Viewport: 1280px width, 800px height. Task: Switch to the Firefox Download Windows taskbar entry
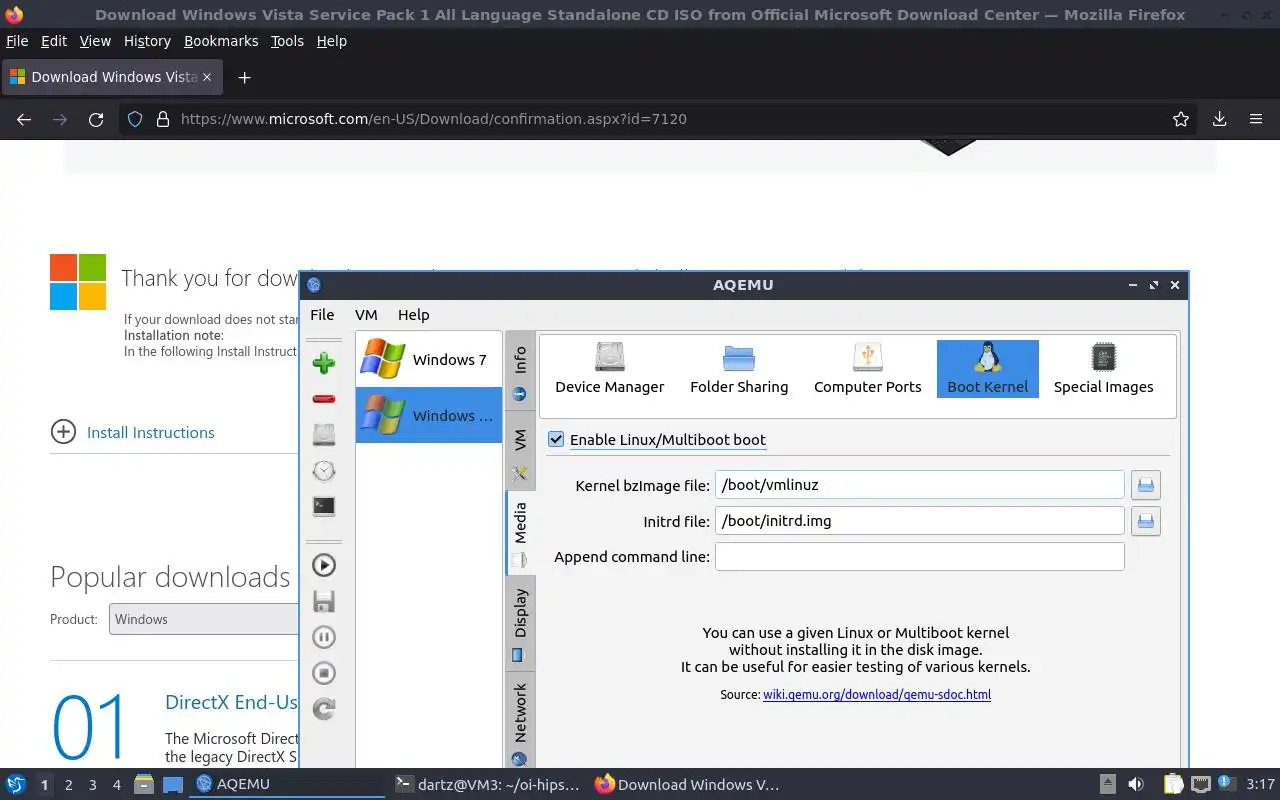[687, 784]
